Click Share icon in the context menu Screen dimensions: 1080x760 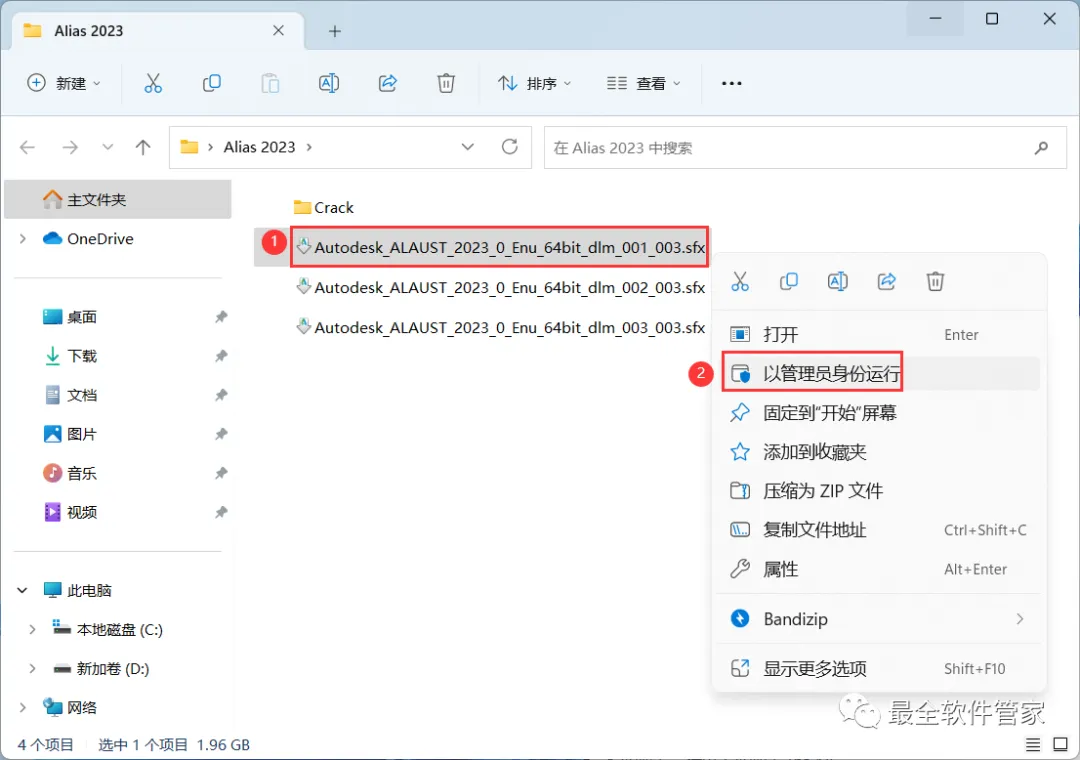[x=886, y=281]
